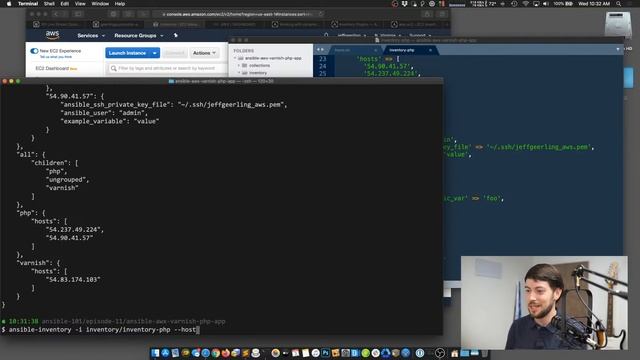Click the pin icon in the AWS navigation bar
640x360 pixels.
(176, 36)
